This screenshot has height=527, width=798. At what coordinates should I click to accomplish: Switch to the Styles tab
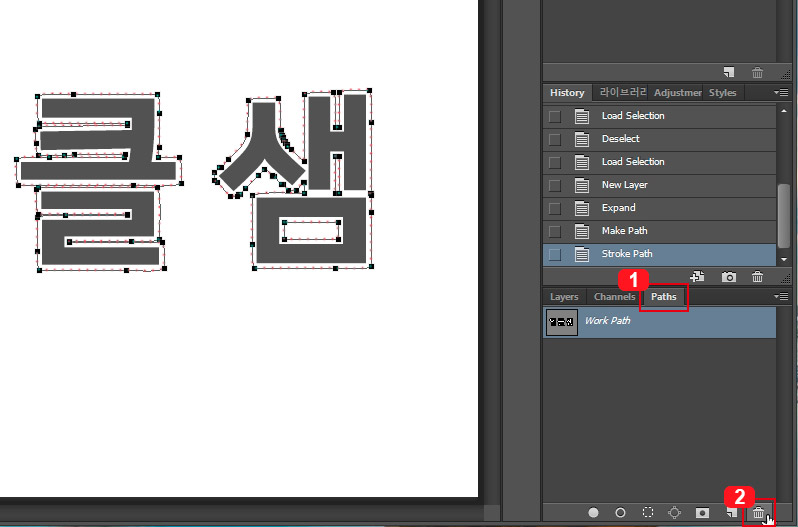(723, 93)
